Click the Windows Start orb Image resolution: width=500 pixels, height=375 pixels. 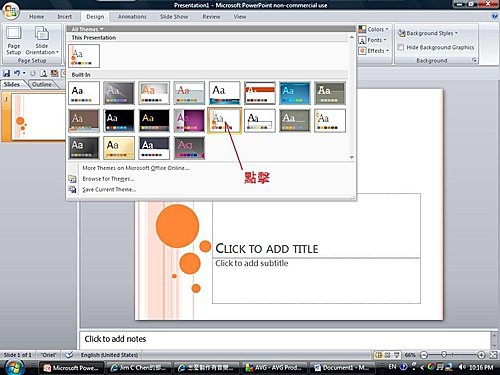coord(14,367)
